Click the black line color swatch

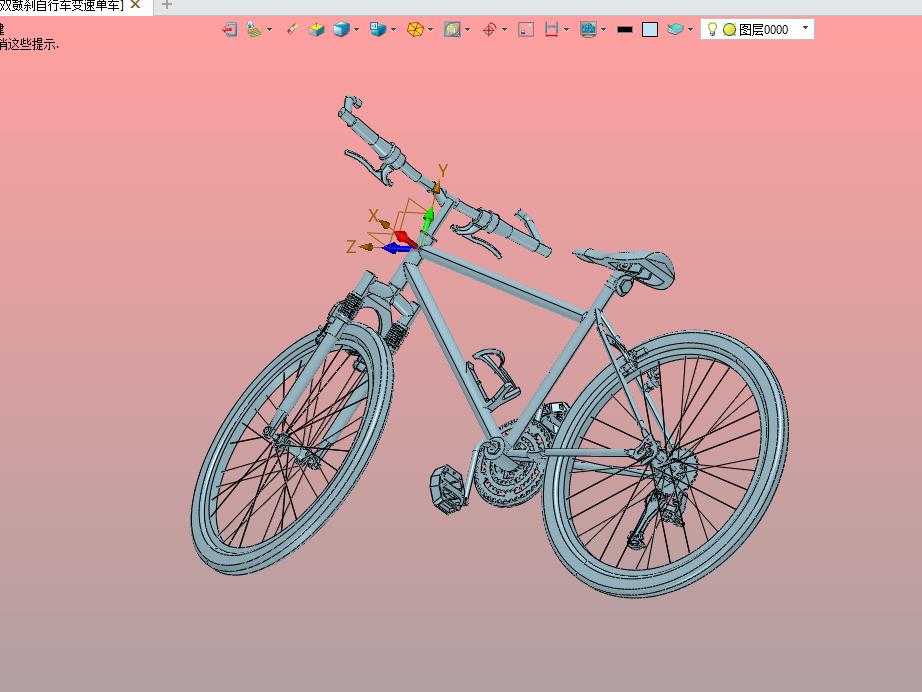click(x=625, y=29)
